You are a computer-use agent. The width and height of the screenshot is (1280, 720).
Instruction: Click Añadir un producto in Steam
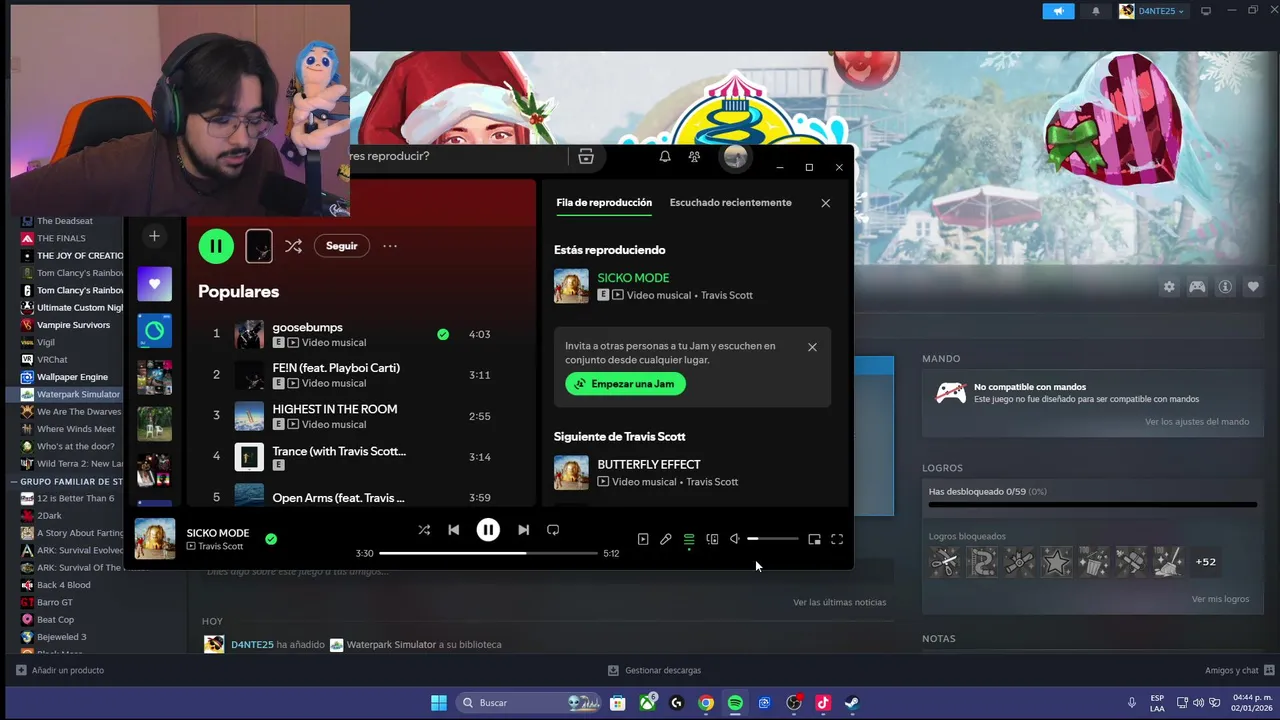tap(60, 670)
